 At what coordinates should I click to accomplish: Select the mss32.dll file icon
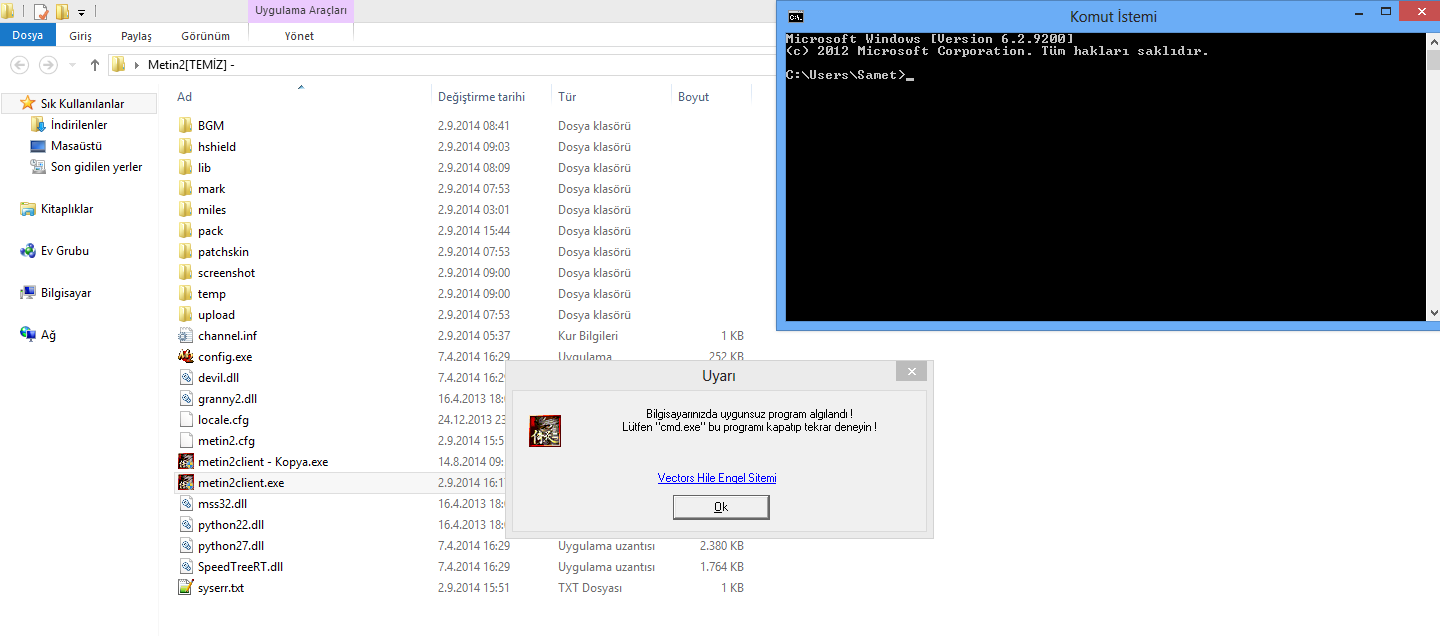(x=185, y=503)
